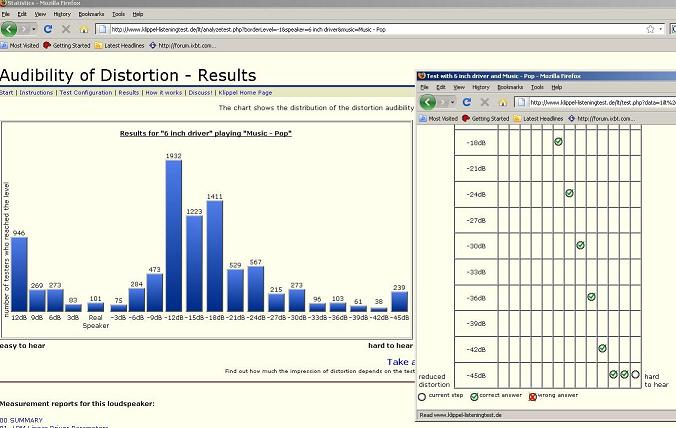This screenshot has width=676, height=428.
Task: Select the current step circle at -45dB
Action: 635,375
